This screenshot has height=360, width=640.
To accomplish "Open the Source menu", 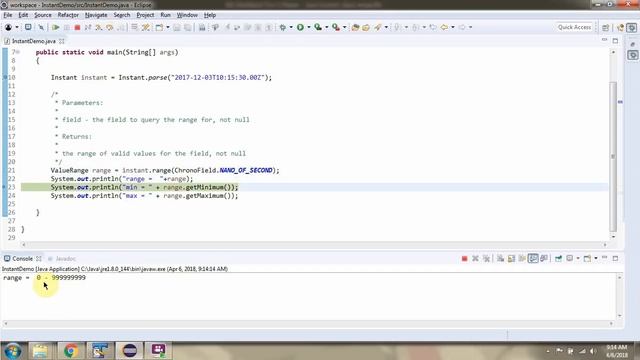I will coord(43,15).
